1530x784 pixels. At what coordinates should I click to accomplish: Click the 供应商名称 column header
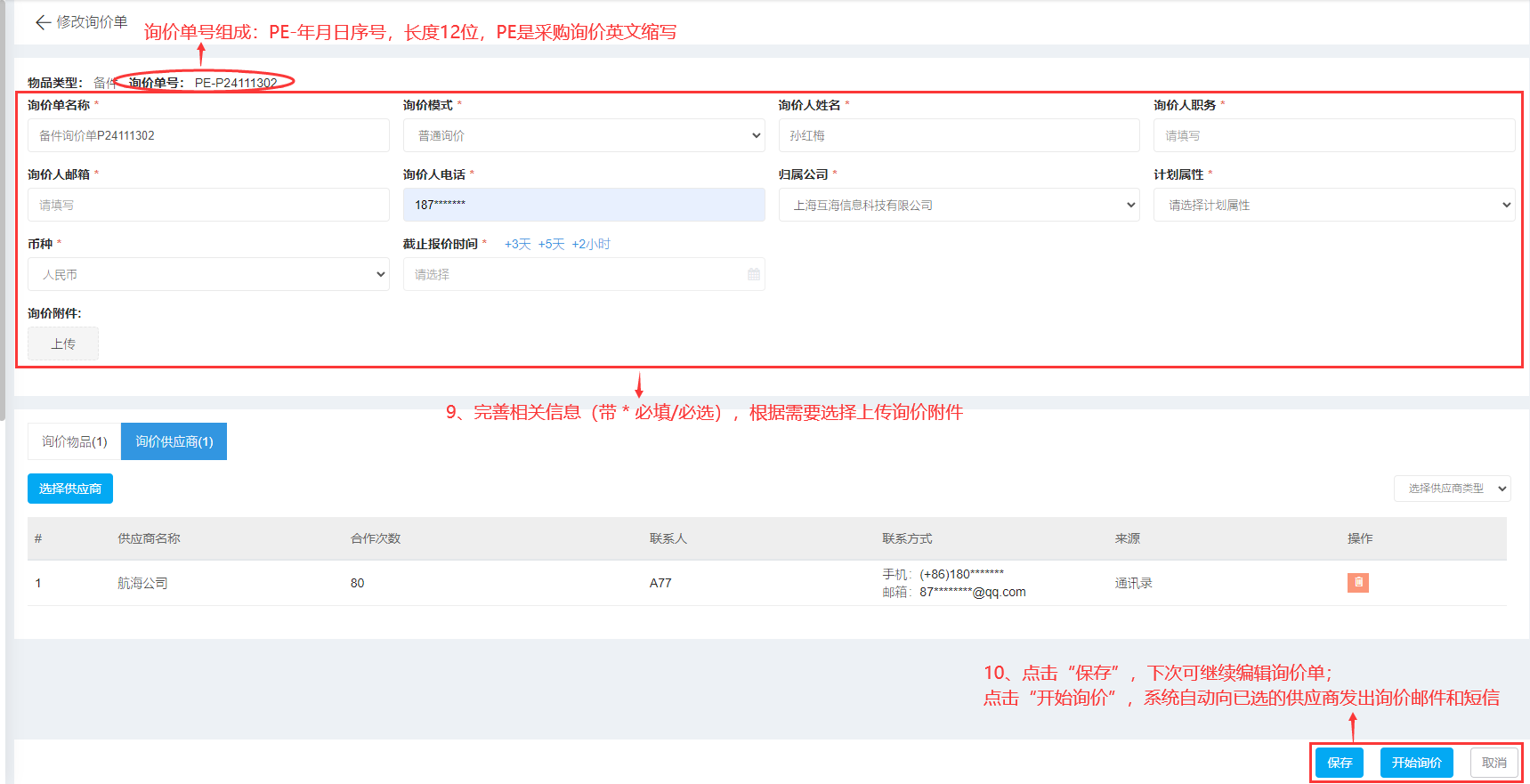pyautogui.click(x=149, y=538)
